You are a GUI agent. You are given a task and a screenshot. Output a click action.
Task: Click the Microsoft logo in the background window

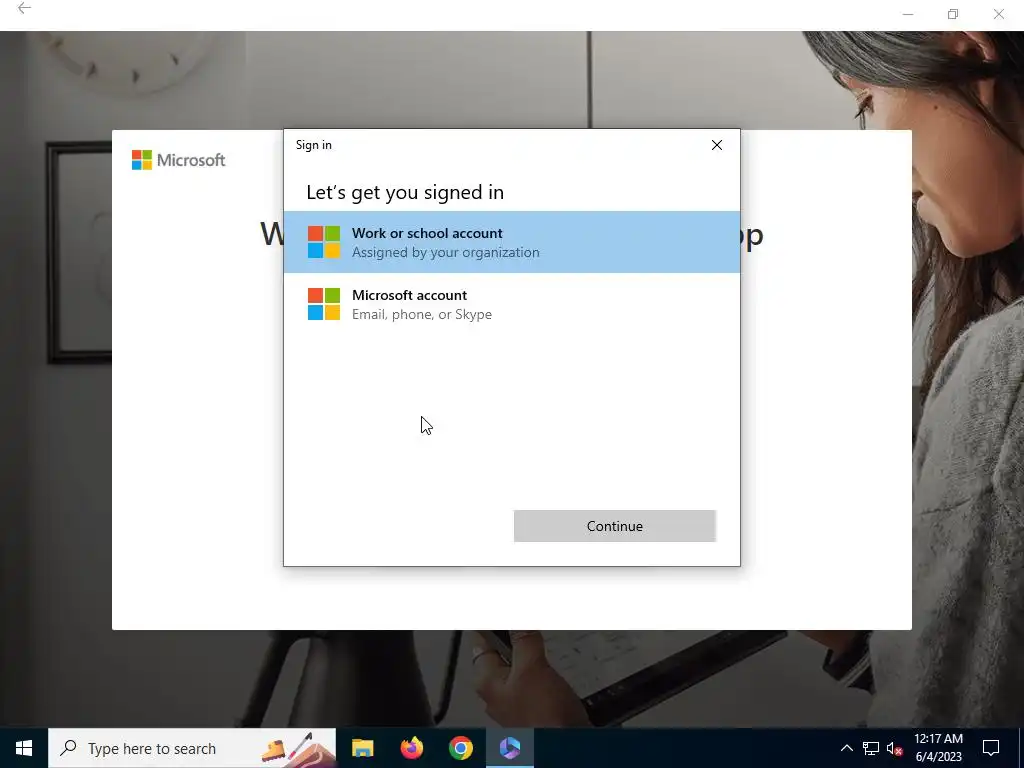tap(178, 160)
